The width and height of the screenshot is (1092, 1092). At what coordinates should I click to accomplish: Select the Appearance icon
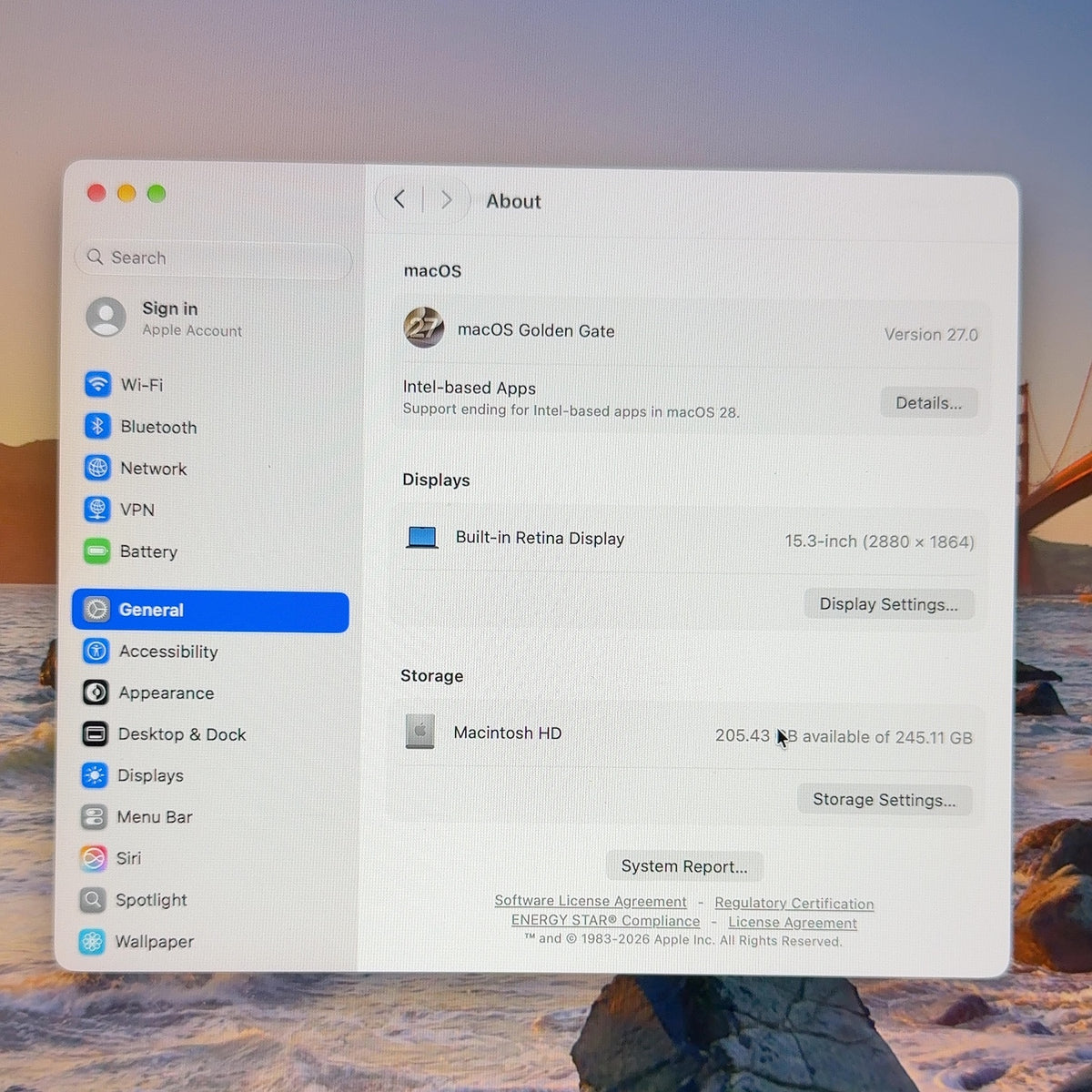pyautogui.click(x=96, y=693)
